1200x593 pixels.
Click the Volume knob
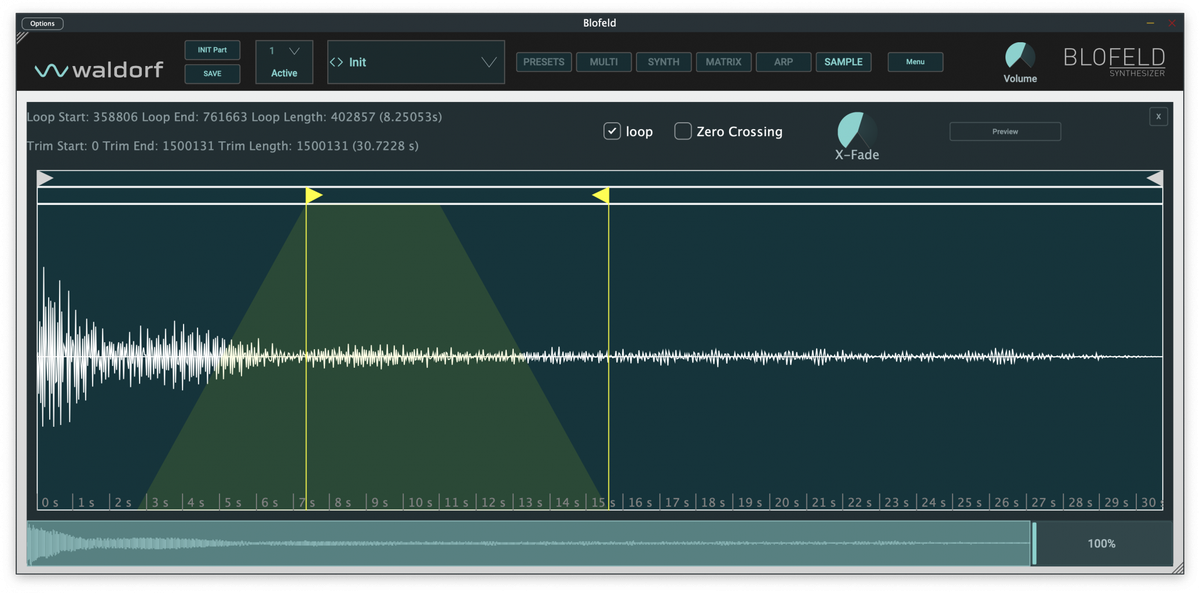(x=1020, y=56)
